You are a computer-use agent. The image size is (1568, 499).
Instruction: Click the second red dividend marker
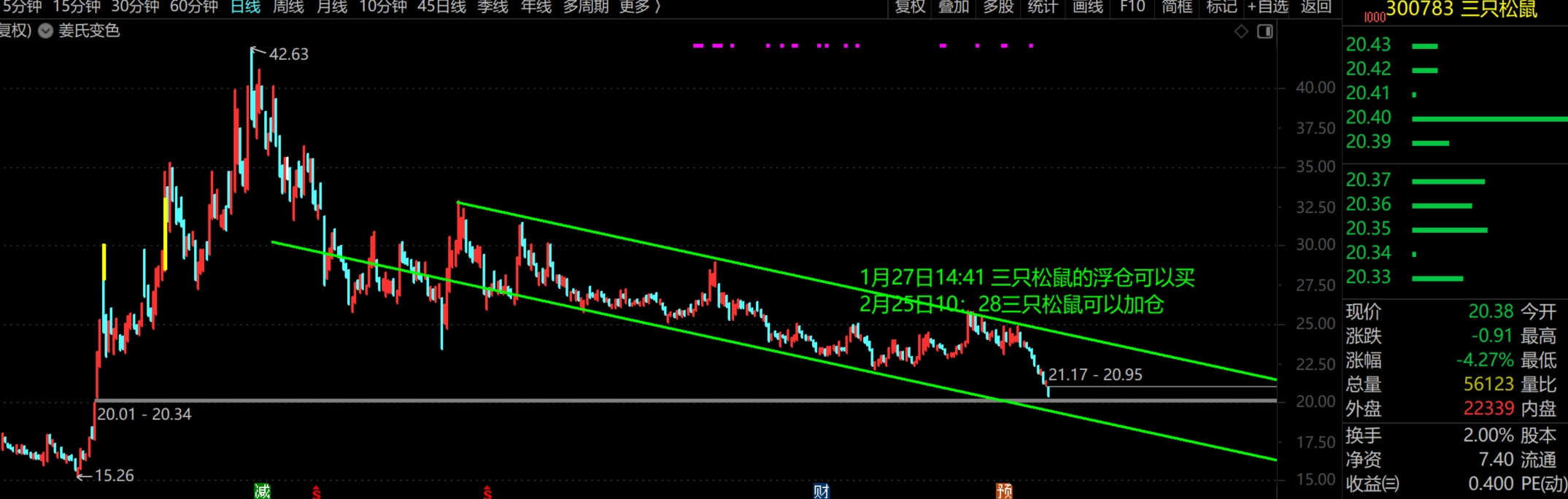(487, 492)
